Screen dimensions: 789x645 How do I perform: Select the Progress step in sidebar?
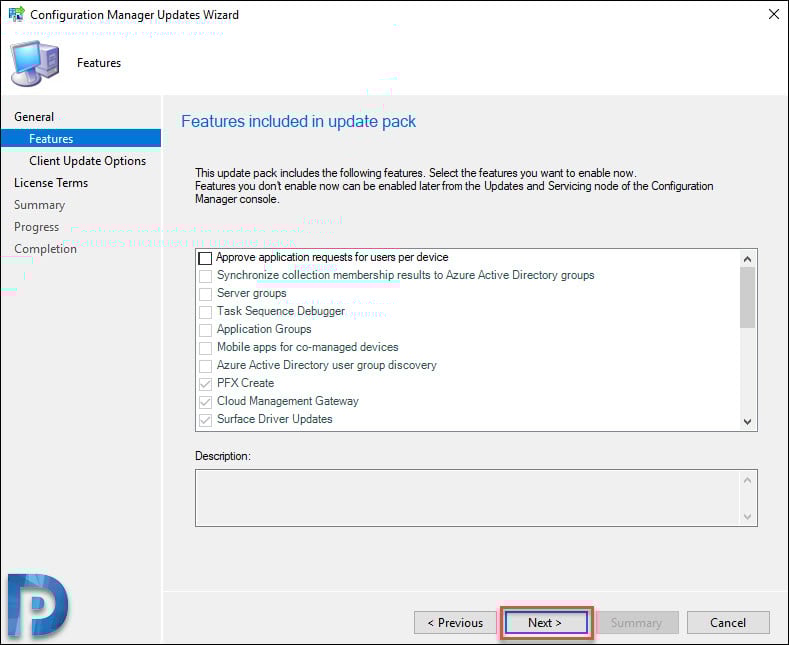pos(36,227)
